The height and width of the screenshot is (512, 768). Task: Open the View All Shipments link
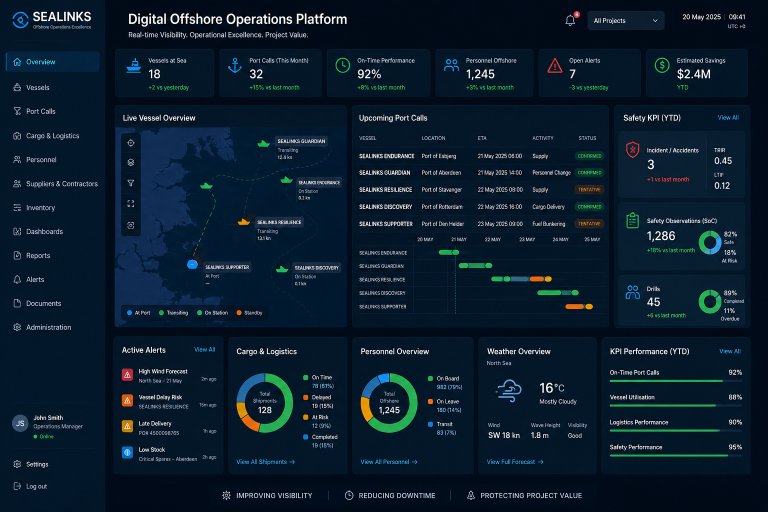coord(265,462)
